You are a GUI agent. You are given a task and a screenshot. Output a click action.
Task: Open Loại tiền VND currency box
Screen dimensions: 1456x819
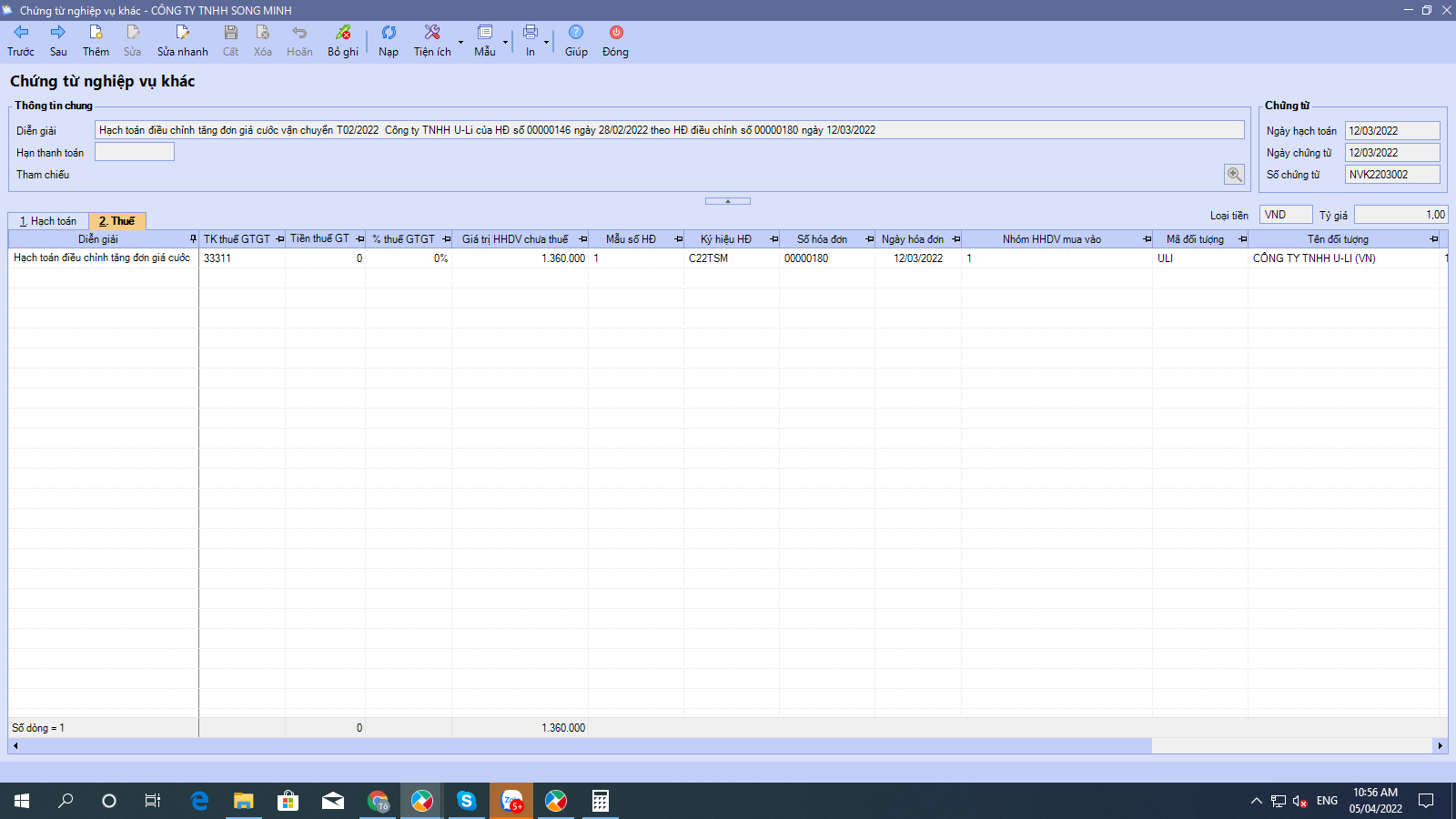pos(1286,215)
